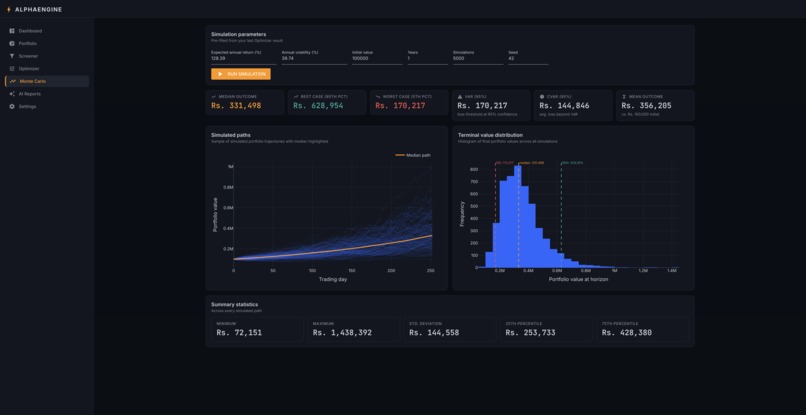Image resolution: width=806 pixels, height=415 pixels.
Task: Click the VaR warning triangle icon
Action: [x=460, y=97]
